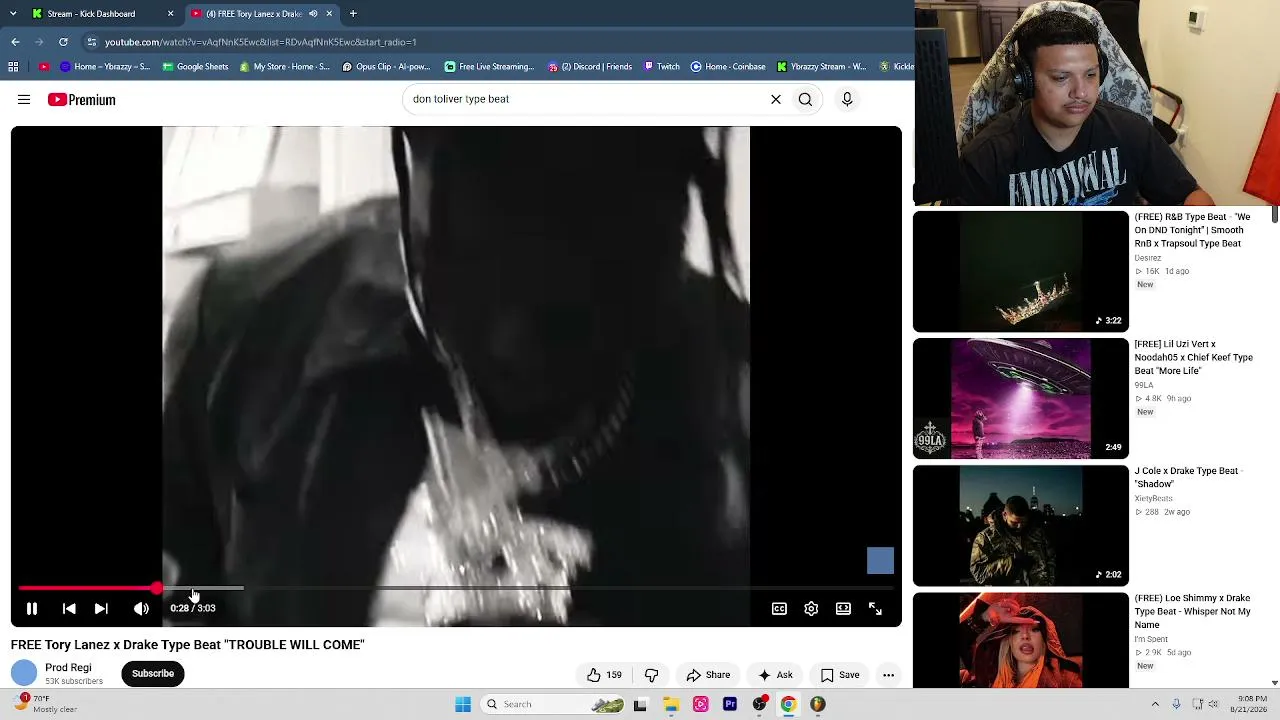Open Loe Shimmy 'Whisper Not My Name' title
1280x720 pixels.
[1192, 611]
